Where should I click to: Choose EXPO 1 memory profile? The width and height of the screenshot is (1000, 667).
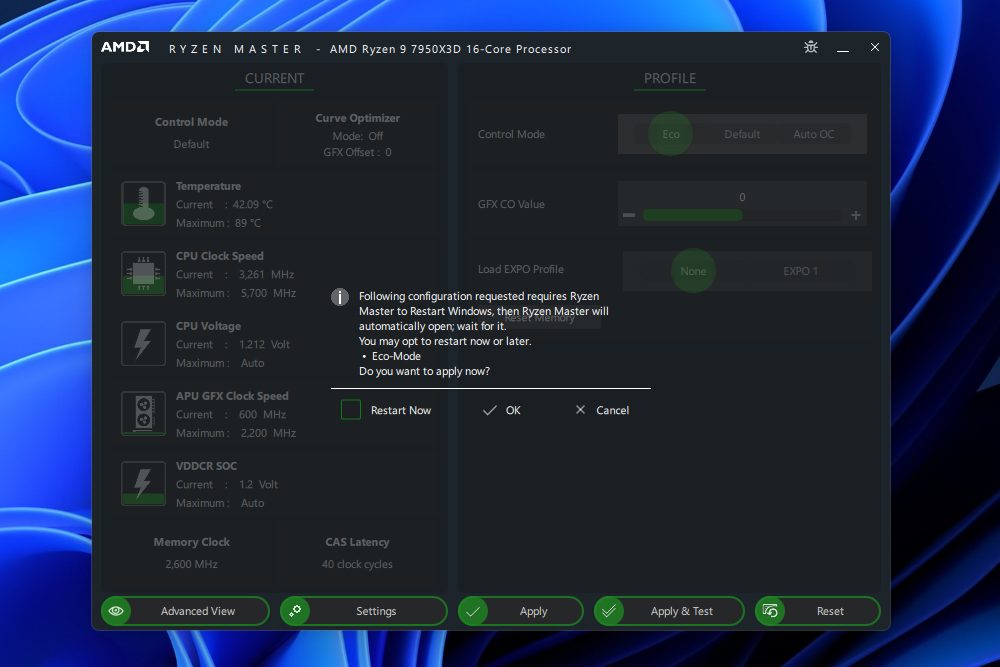[800, 271]
